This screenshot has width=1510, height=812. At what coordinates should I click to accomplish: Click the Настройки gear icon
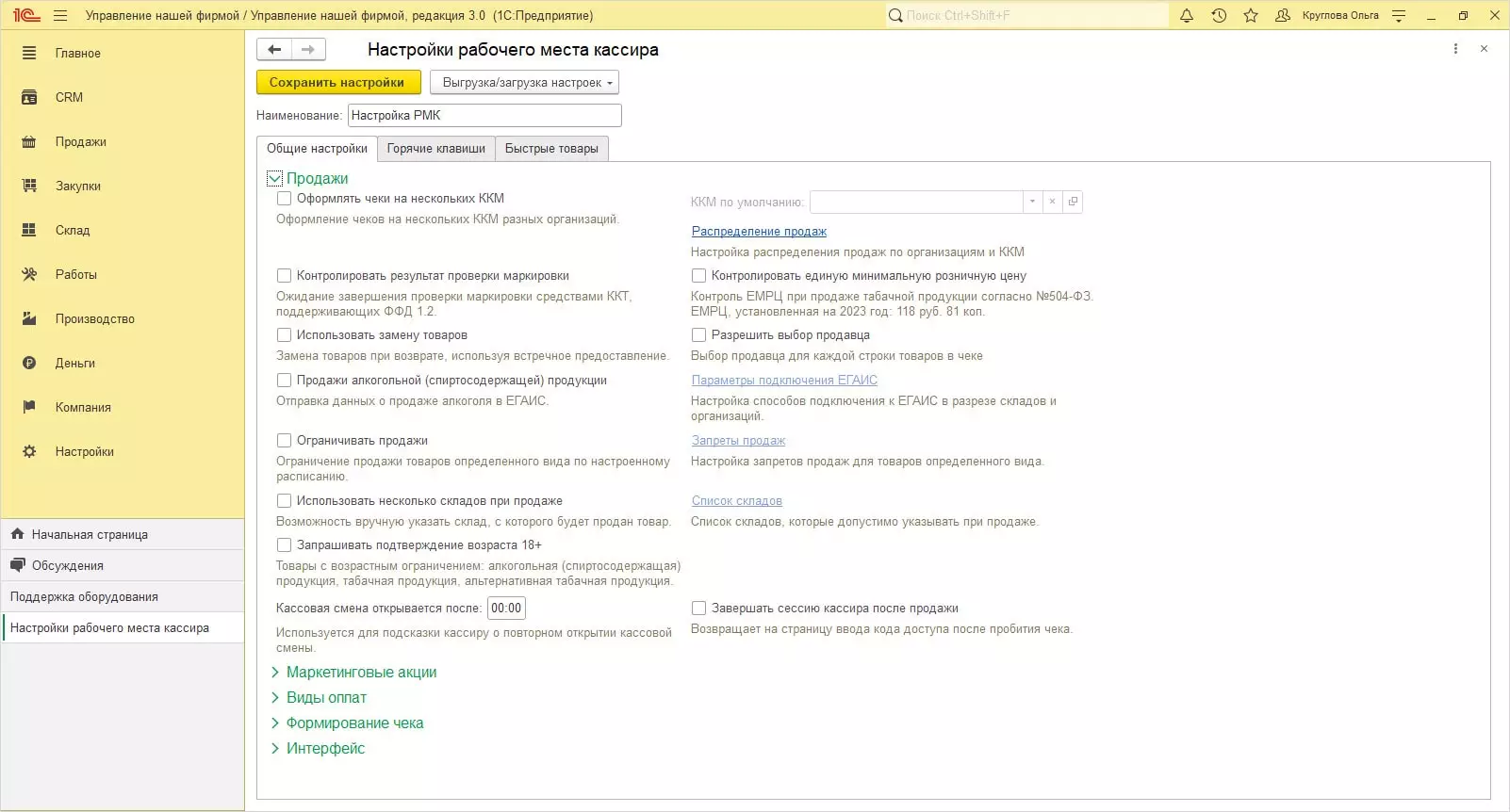[29, 451]
